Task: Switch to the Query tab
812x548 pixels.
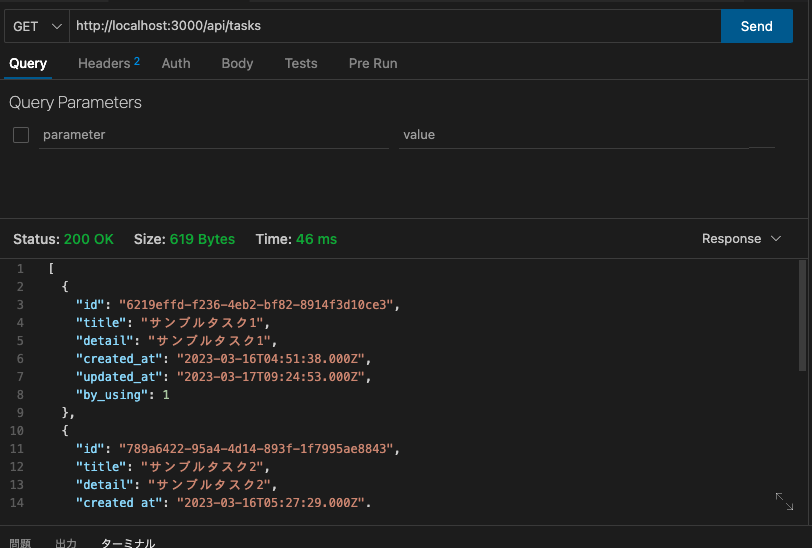Action: (28, 63)
